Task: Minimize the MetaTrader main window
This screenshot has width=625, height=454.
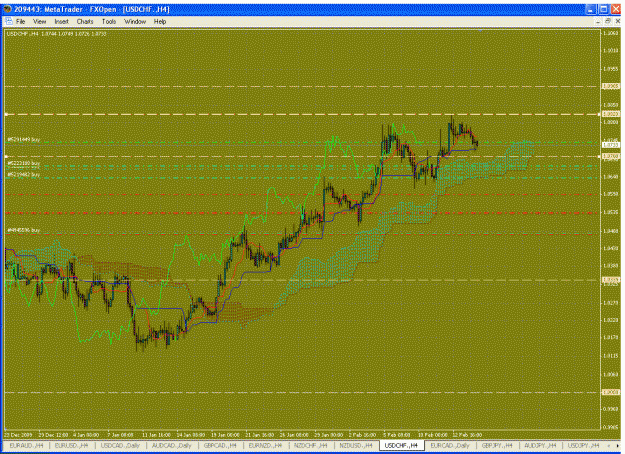Action: tap(592, 9)
